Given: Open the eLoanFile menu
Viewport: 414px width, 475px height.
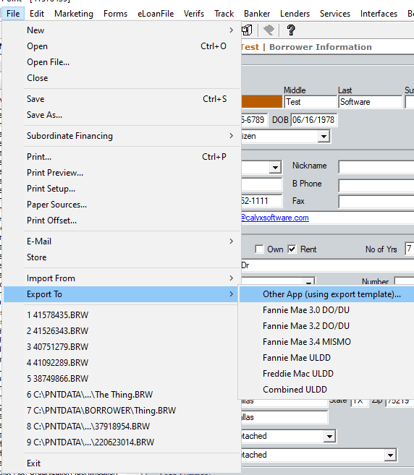Looking at the screenshot, I should click(156, 14).
